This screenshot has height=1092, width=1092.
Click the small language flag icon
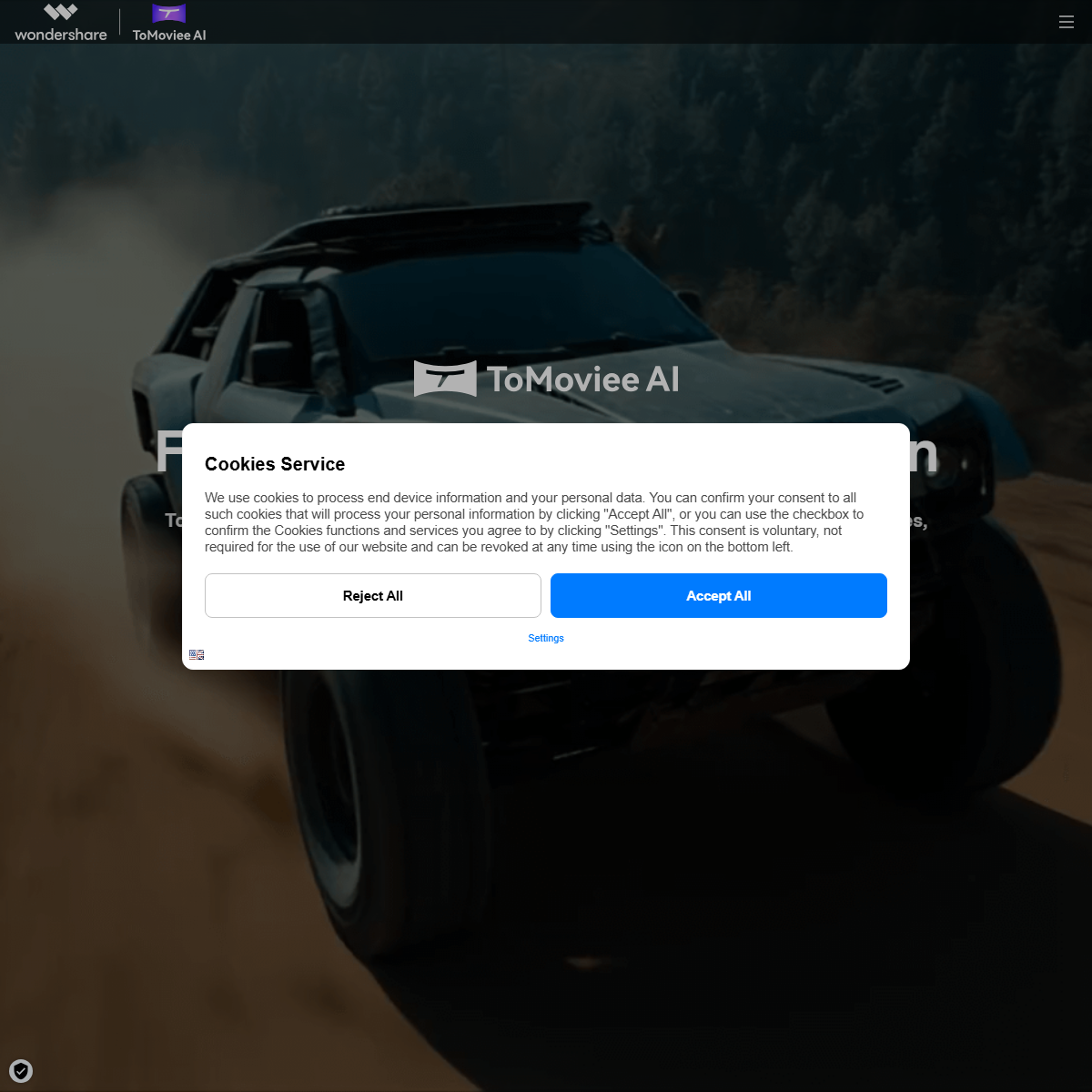tap(197, 654)
